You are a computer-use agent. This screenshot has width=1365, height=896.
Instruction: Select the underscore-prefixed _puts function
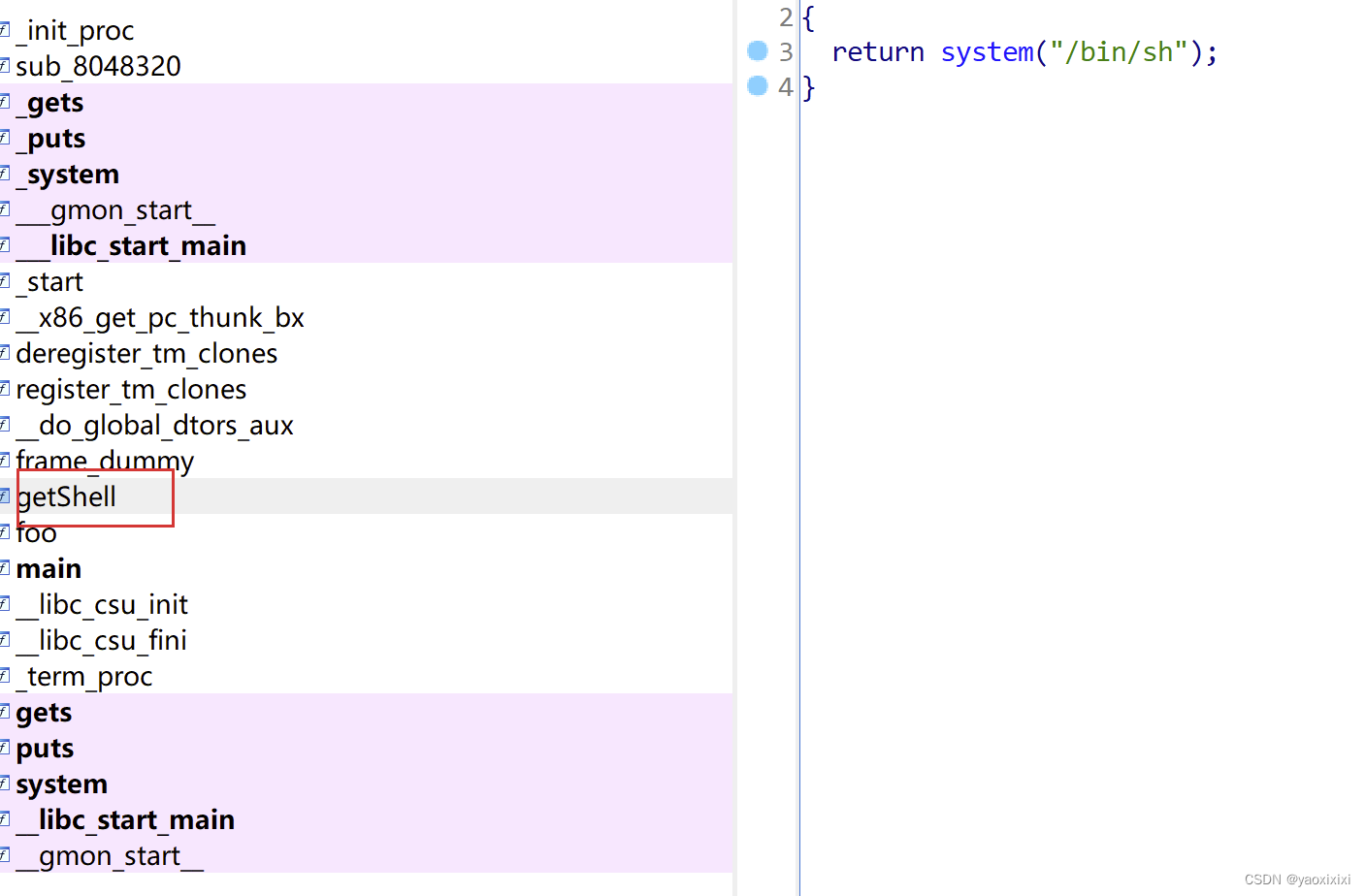[50, 138]
